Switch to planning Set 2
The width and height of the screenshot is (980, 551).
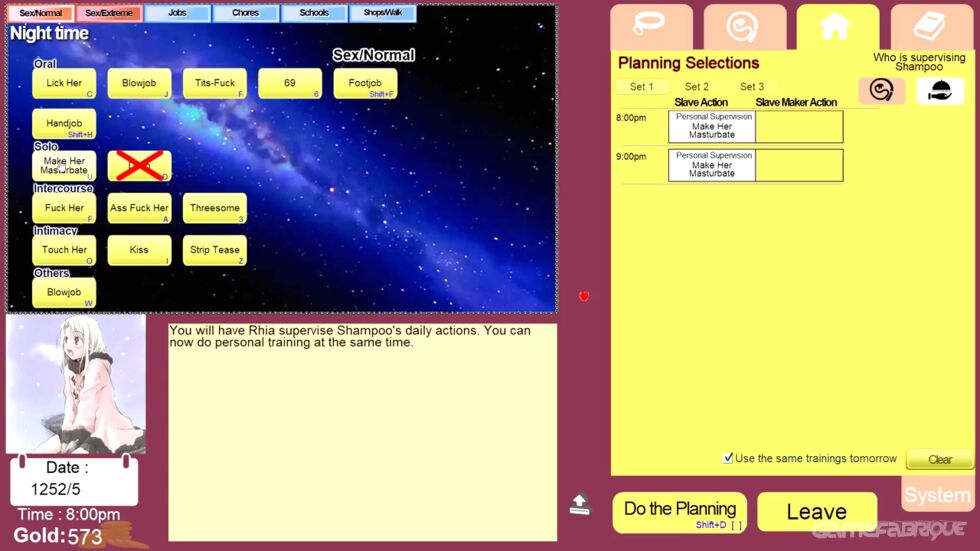tap(697, 87)
